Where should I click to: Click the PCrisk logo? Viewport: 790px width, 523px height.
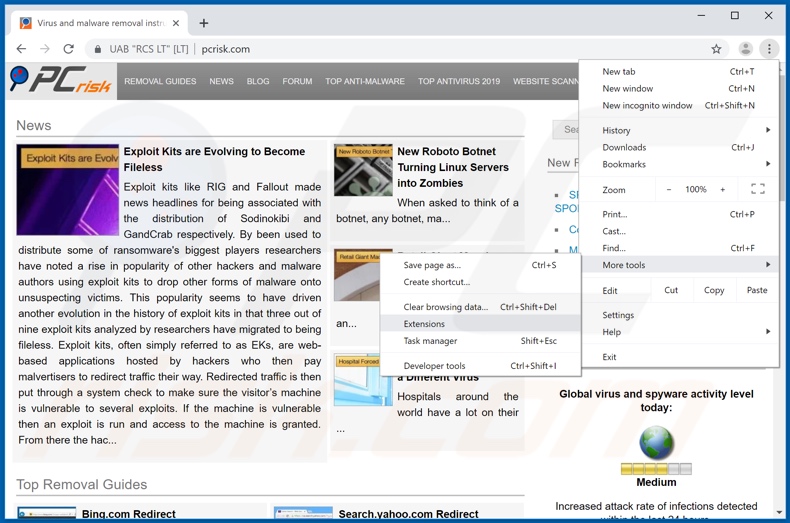(x=60, y=81)
